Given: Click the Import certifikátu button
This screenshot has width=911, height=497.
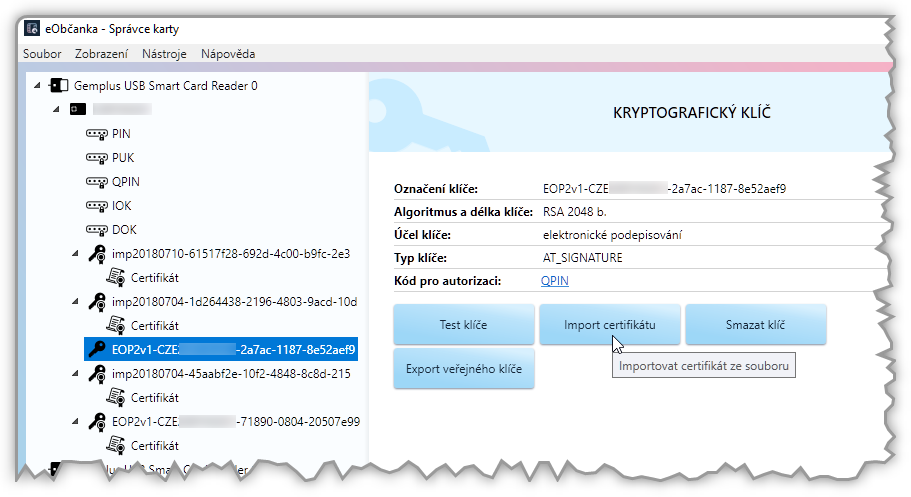Looking at the screenshot, I should pos(609,324).
